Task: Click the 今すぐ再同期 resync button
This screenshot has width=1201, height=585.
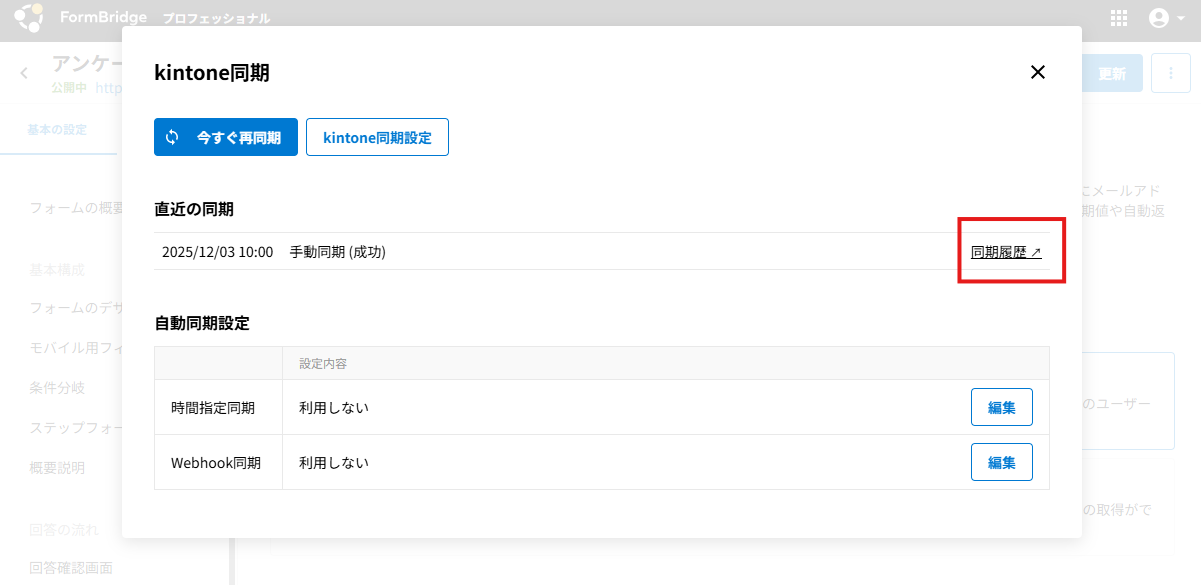Action: pyautogui.click(x=226, y=138)
